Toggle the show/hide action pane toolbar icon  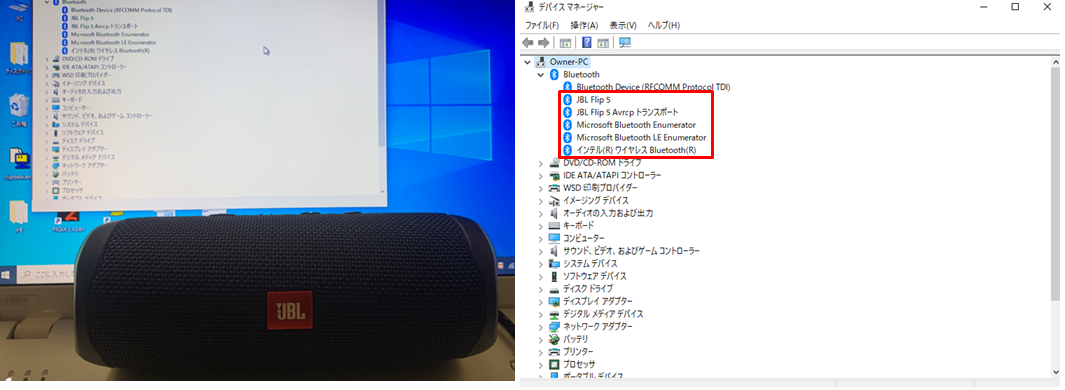point(602,43)
